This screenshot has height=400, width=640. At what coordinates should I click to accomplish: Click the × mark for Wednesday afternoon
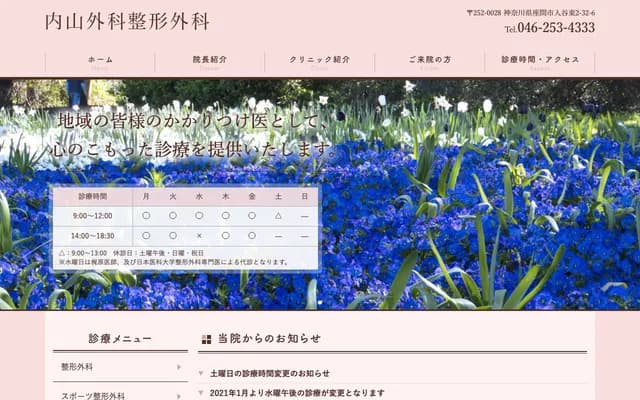[199, 236]
